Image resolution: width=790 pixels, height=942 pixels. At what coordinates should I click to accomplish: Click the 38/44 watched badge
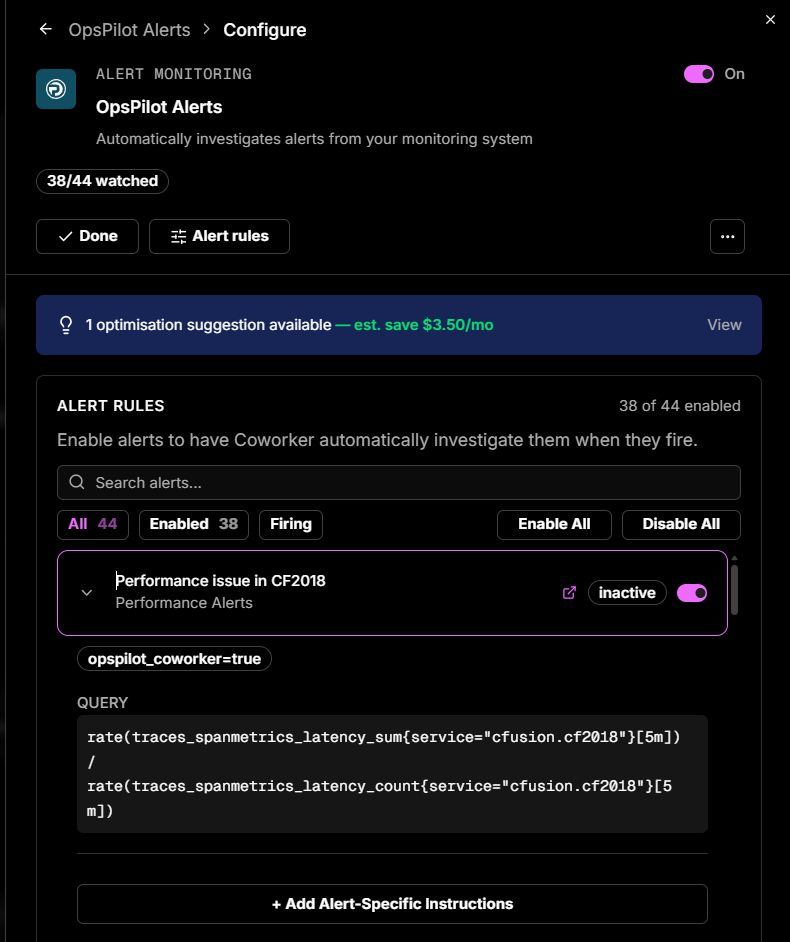coord(102,181)
